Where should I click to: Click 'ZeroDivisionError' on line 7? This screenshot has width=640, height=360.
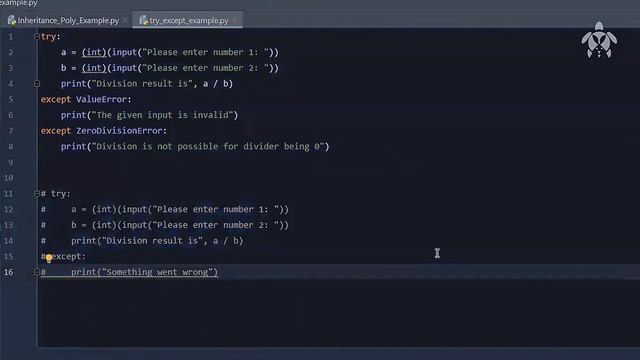pos(119,131)
